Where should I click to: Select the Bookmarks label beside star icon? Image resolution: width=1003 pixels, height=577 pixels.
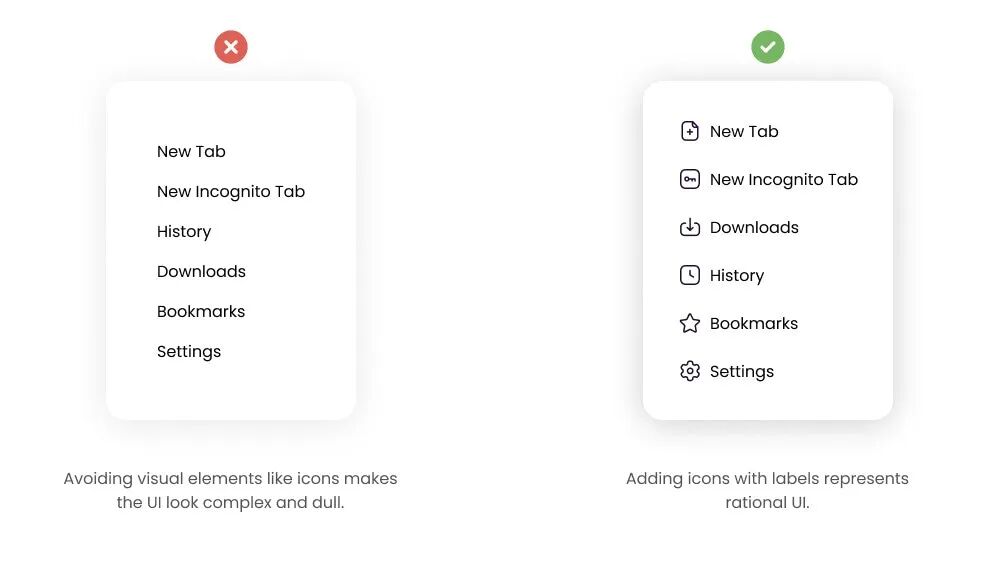tap(754, 323)
